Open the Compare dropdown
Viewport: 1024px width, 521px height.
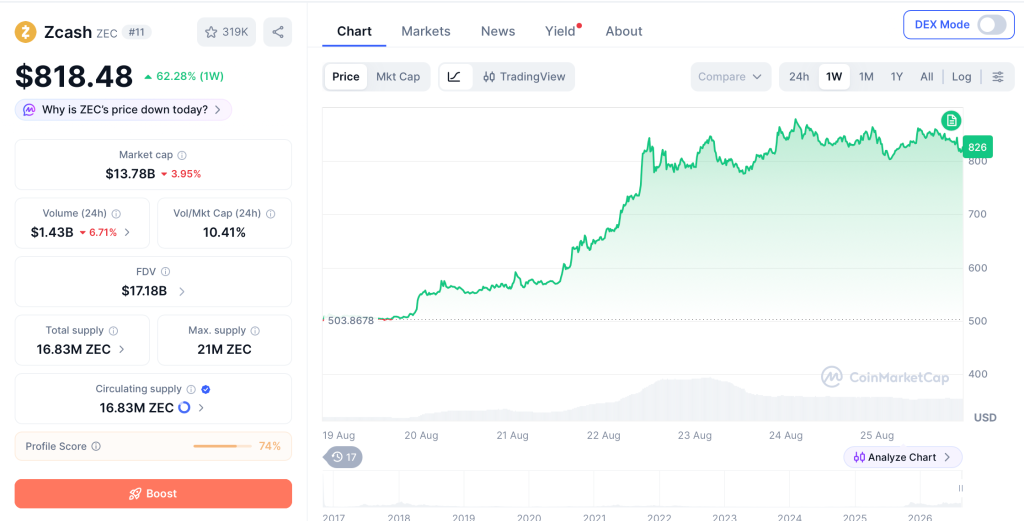(x=730, y=76)
